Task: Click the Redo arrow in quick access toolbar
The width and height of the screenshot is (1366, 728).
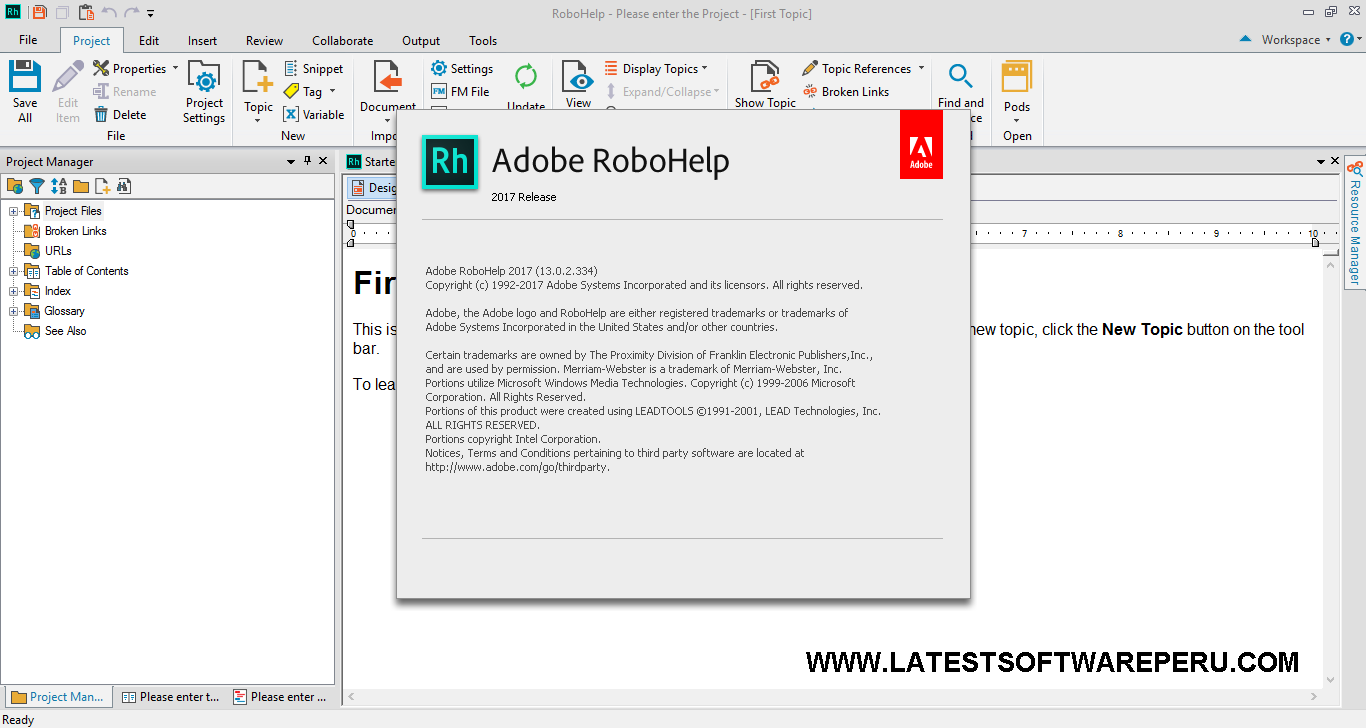Action: pos(132,13)
